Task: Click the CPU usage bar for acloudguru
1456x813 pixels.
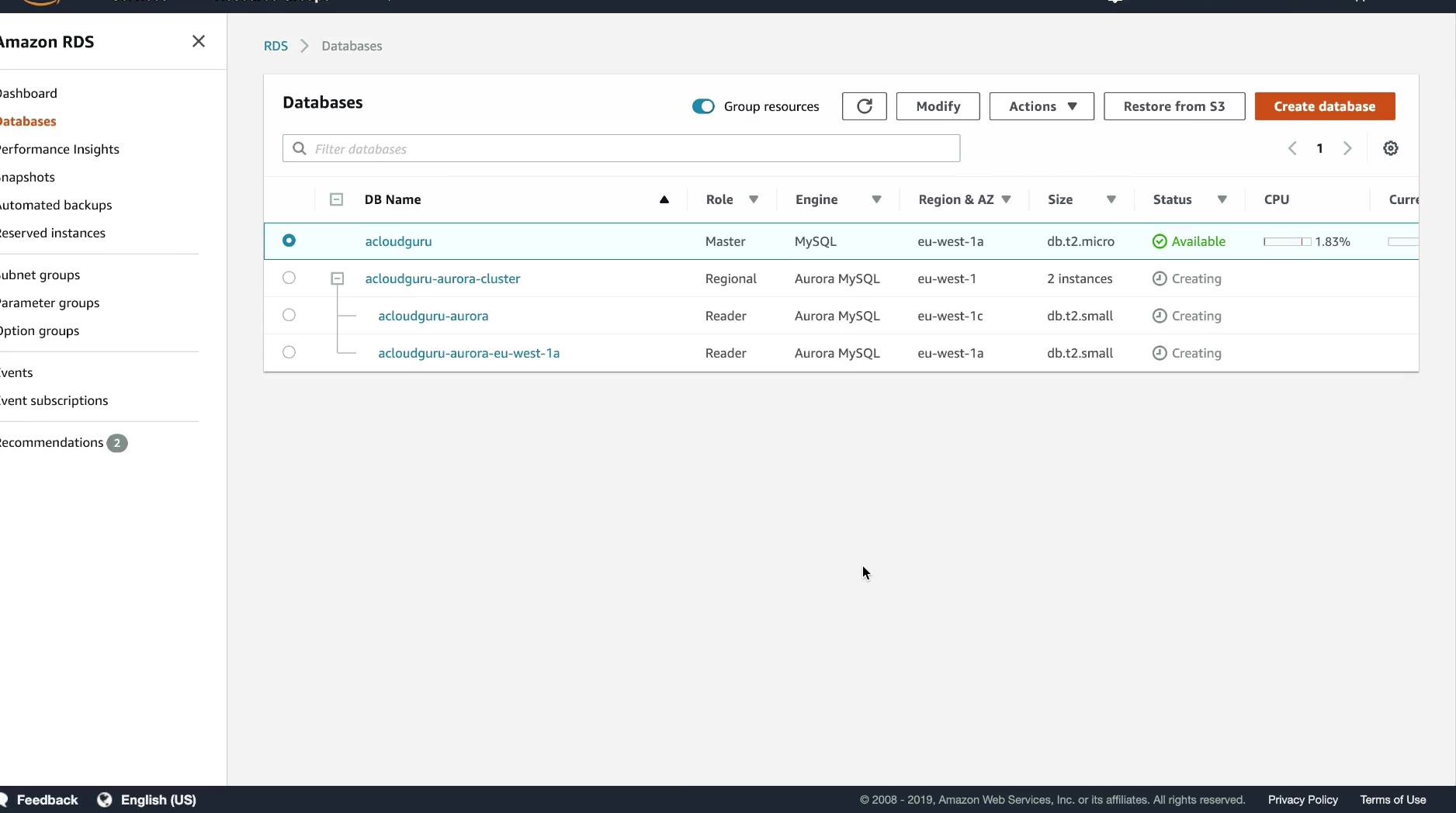Action: pos(1287,241)
